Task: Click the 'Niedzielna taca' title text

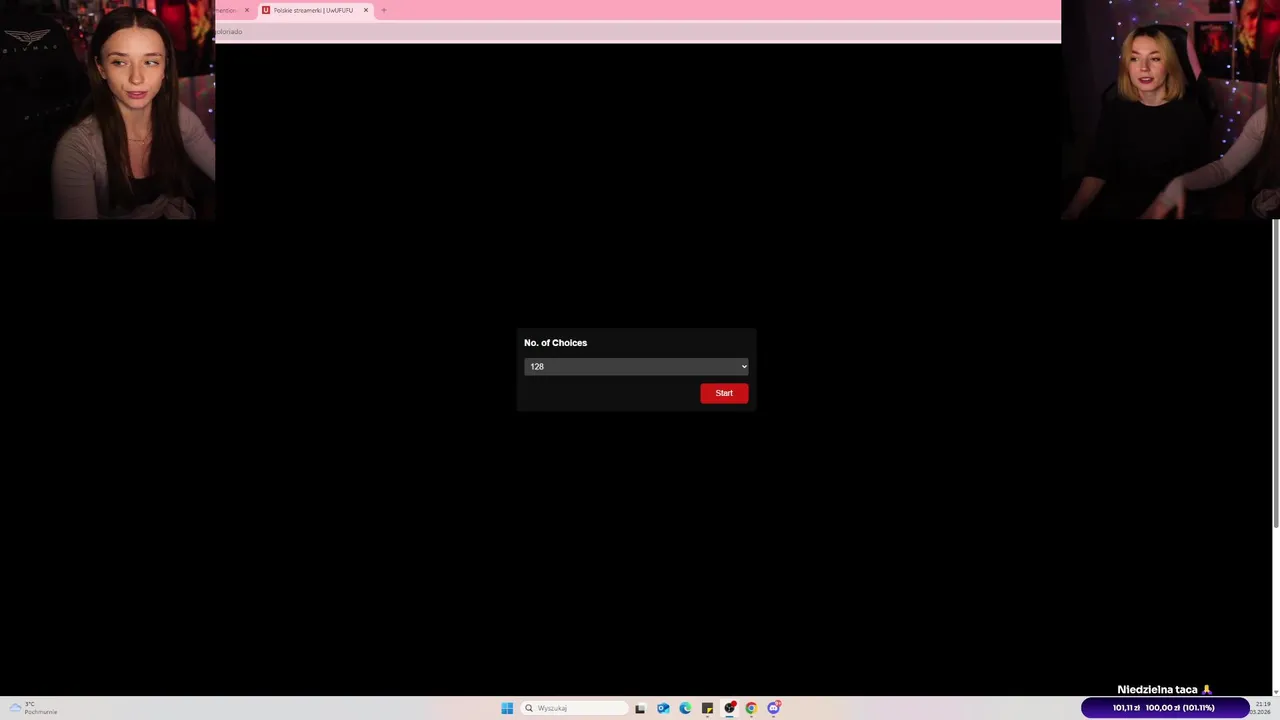Action: 1157,690
